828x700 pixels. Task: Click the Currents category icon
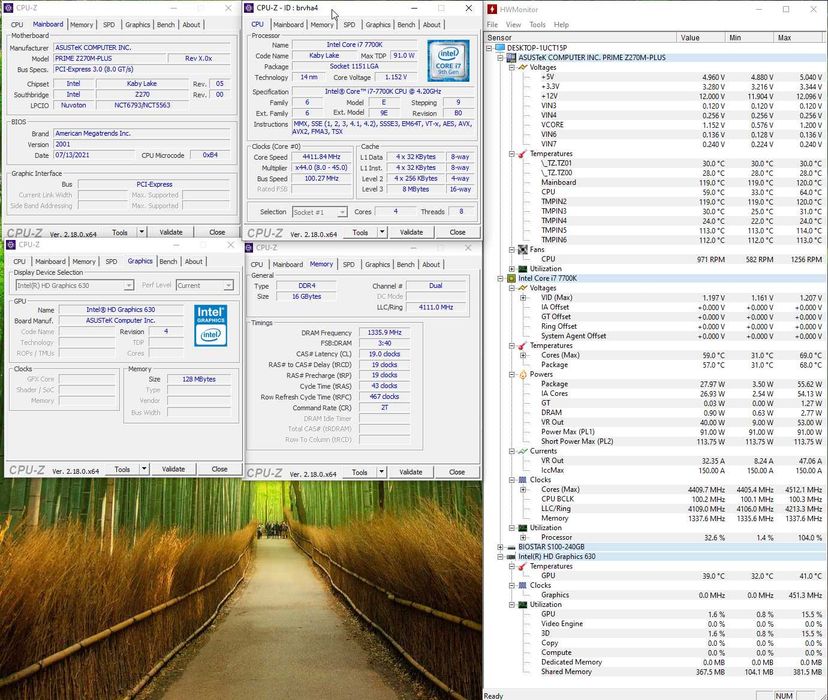523,451
